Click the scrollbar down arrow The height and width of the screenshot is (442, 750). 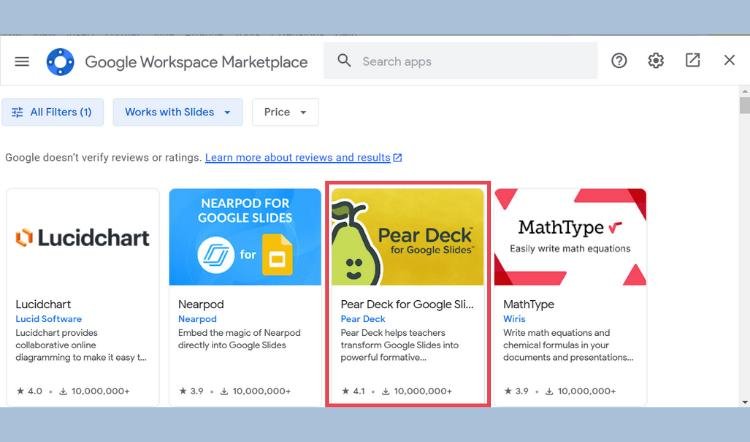tap(745, 402)
